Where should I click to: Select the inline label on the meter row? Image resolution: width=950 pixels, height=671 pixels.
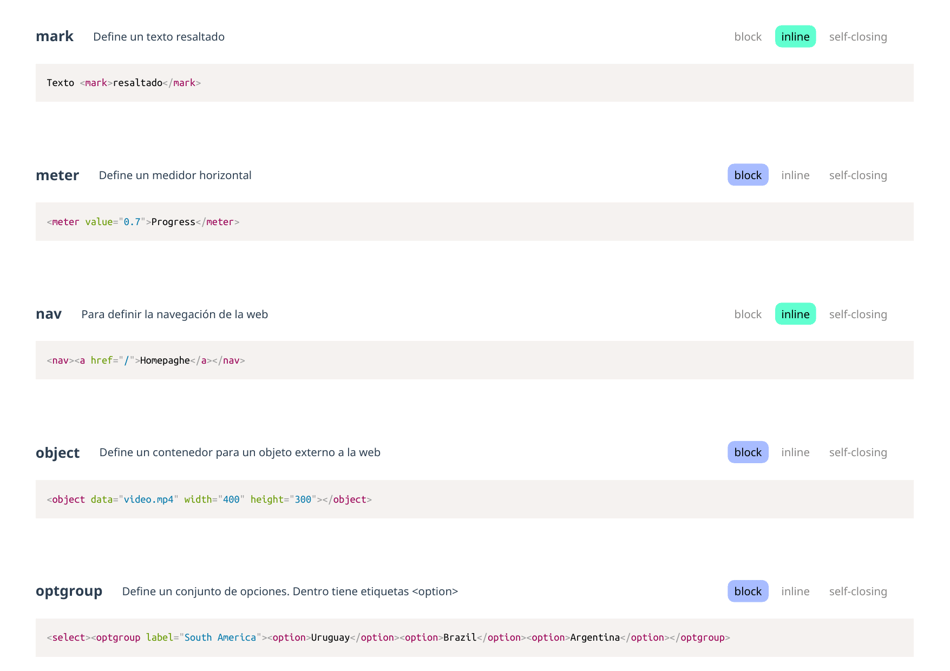coord(795,174)
